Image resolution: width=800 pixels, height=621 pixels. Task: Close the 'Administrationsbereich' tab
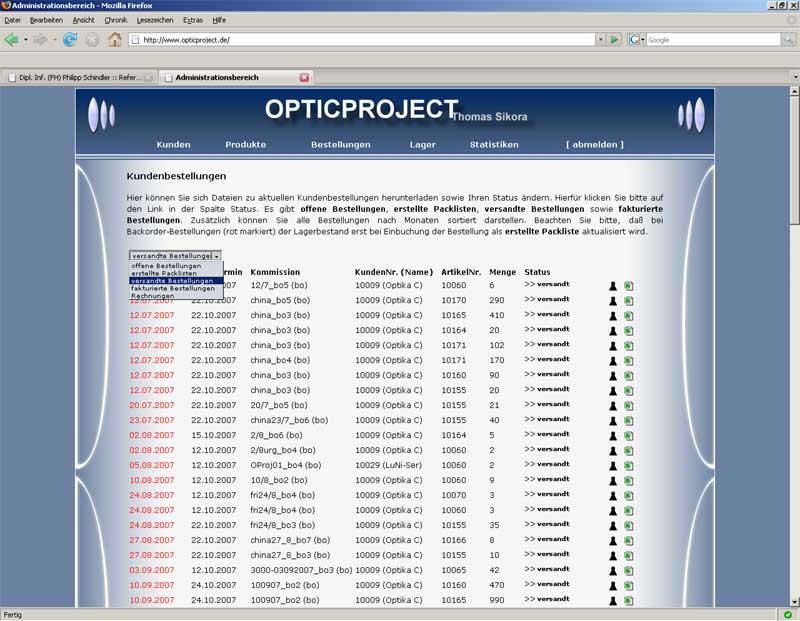coord(305,77)
